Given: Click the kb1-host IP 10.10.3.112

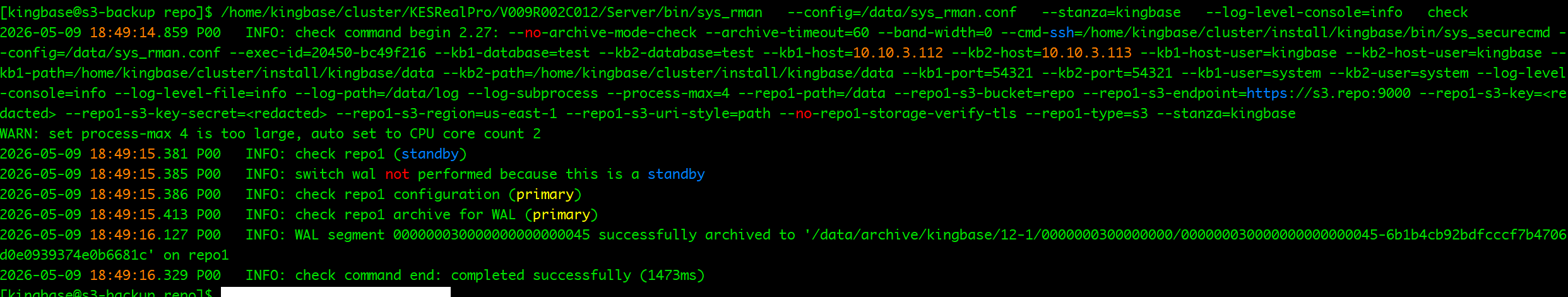Looking at the screenshot, I should pyautogui.click(x=898, y=53).
